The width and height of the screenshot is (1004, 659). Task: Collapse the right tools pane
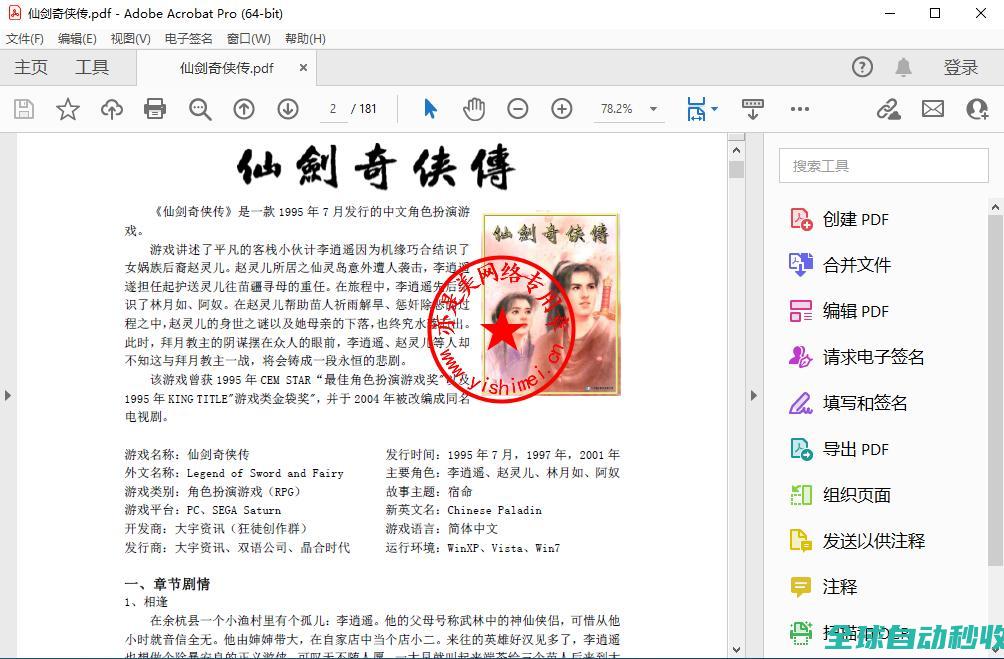tap(754, 395)
